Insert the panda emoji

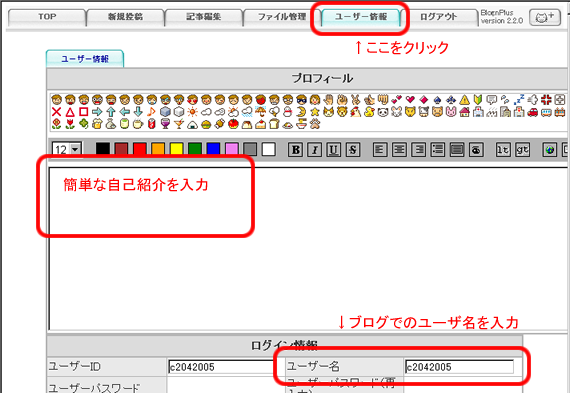[x=383, y=112]
